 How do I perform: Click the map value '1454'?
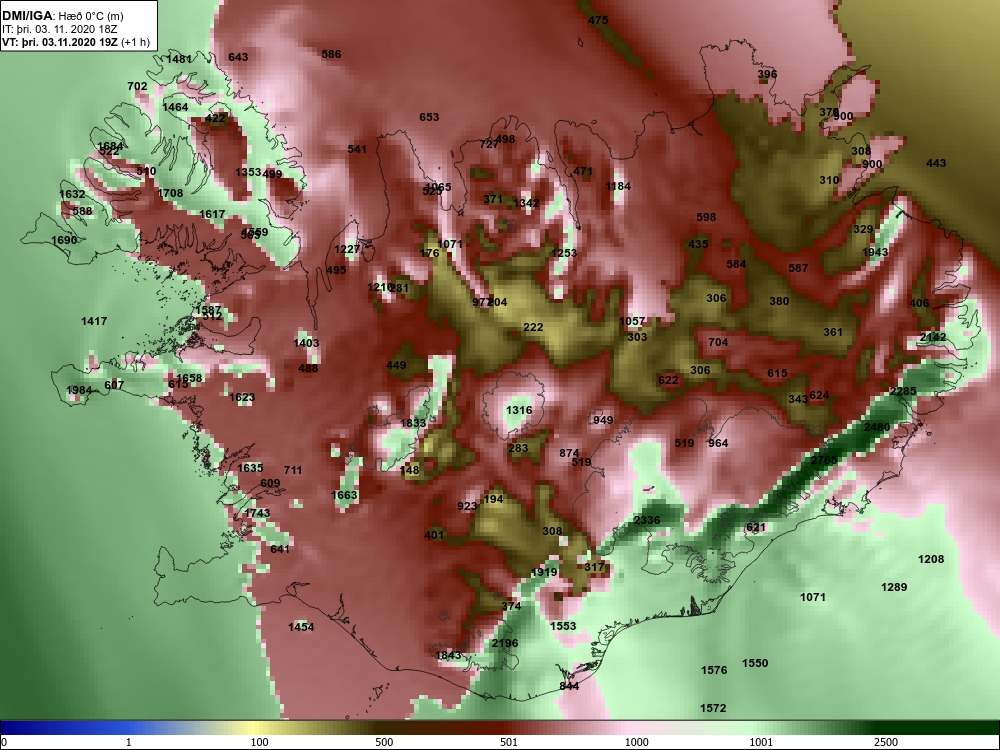click(x=301, y=628)
